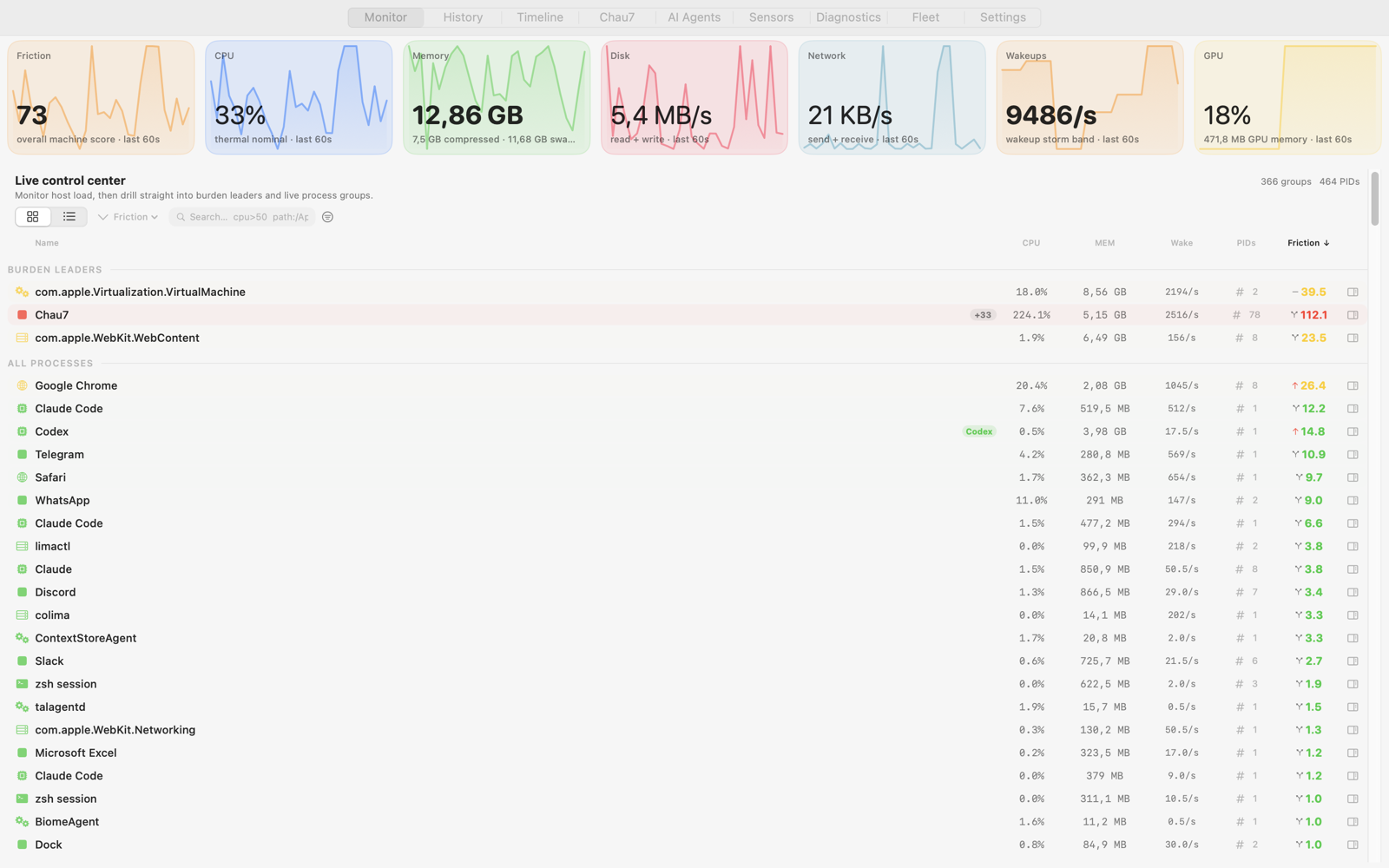Viewport: 1389px width, 868px height.
Task: Open detail panel icon for com.apple.Virtualization.VirtualMachine row
Action: click(1353, 293)
